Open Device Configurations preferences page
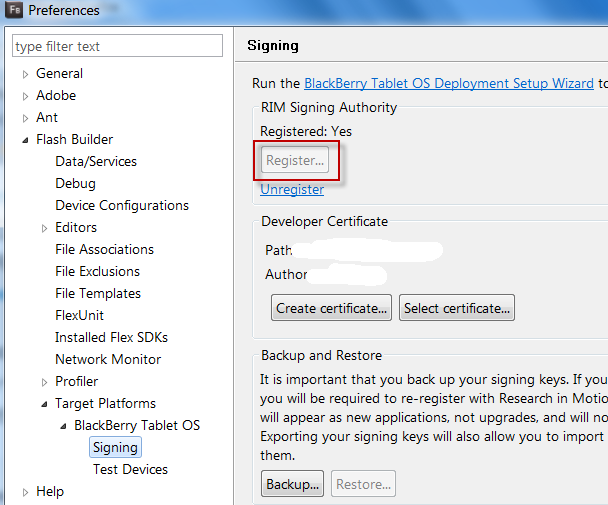608x505 pixels. click(x=122, y=205)
